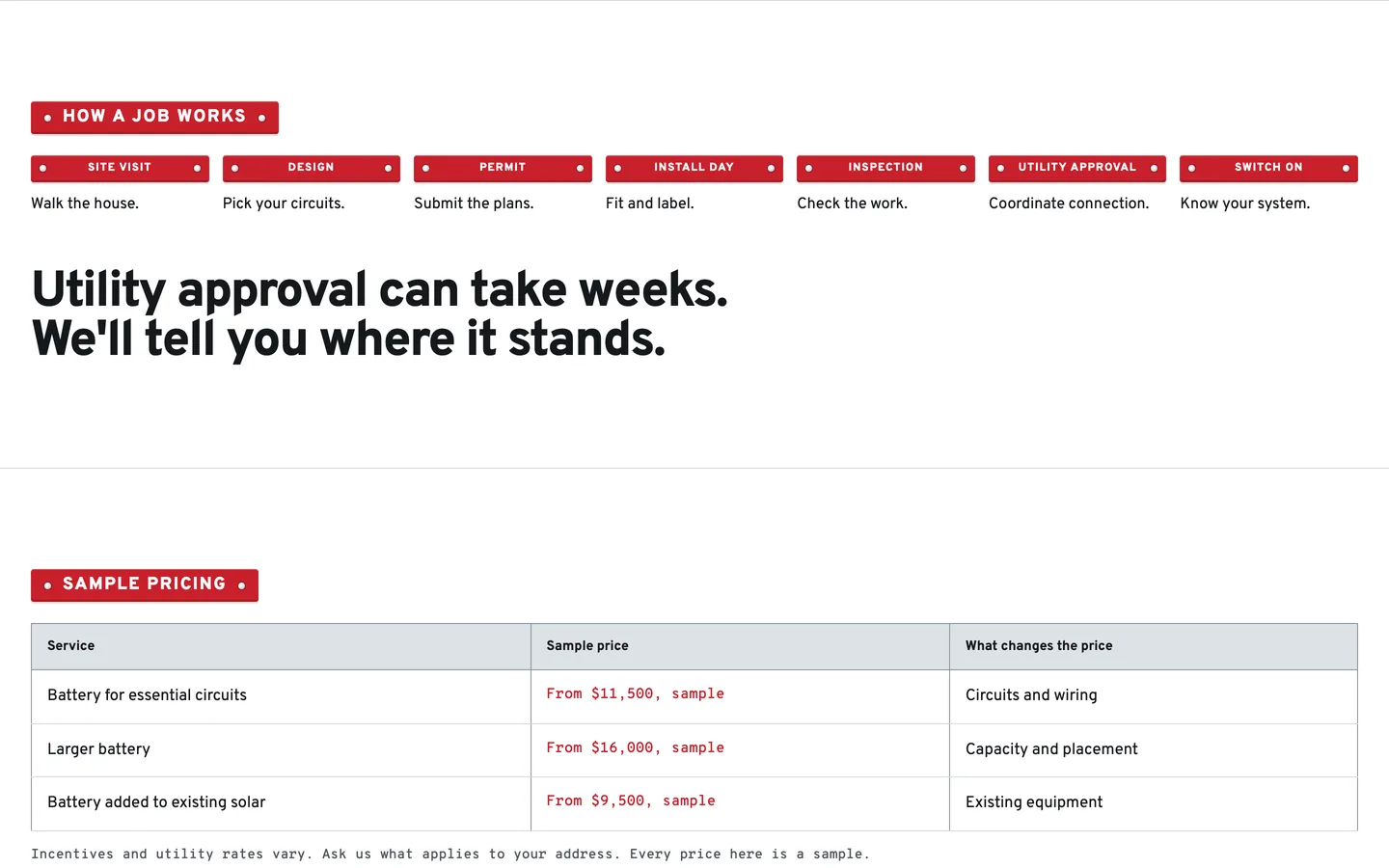The image size is (1389, 868).
Task: Click 'Fit and label.' caption
Action: [x=650, y=203]
